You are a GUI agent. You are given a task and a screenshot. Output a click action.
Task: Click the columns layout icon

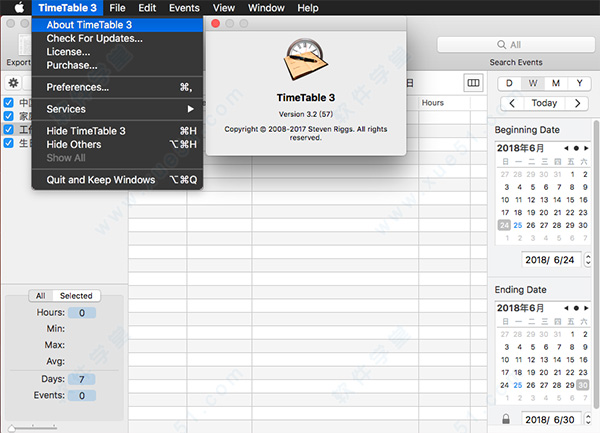(473, 83)
